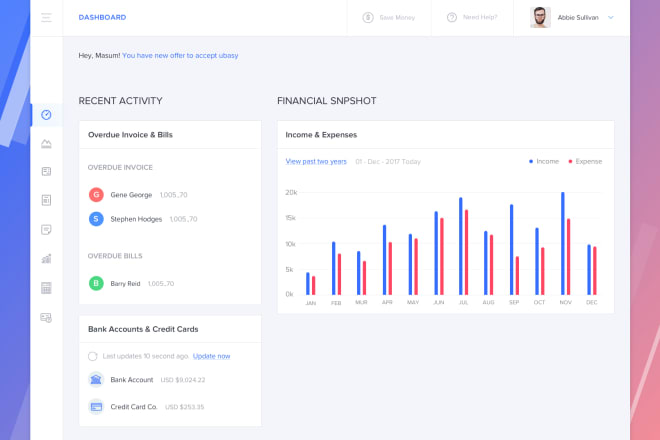
Task: Expand the Abbie Sullivan user dropdown arrow
Action: pyautogui.click(x=611, y=17)
